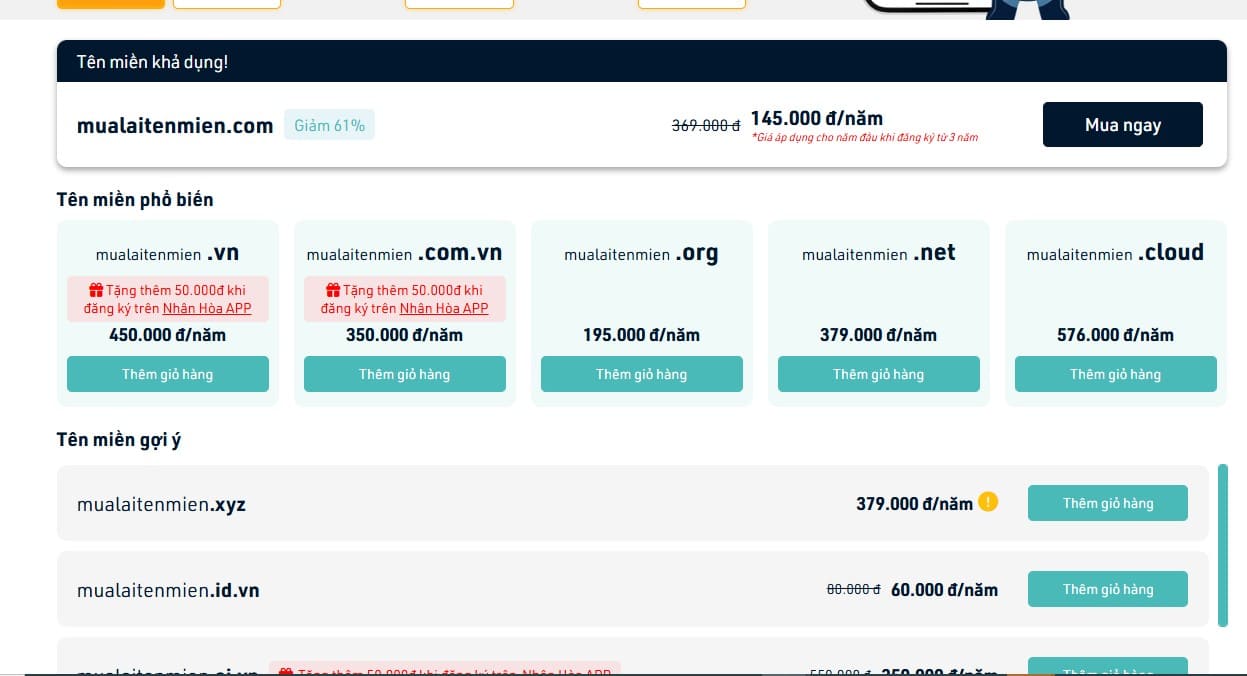Add mualaitenmien.xyz to the cart

click(1108, 503)
